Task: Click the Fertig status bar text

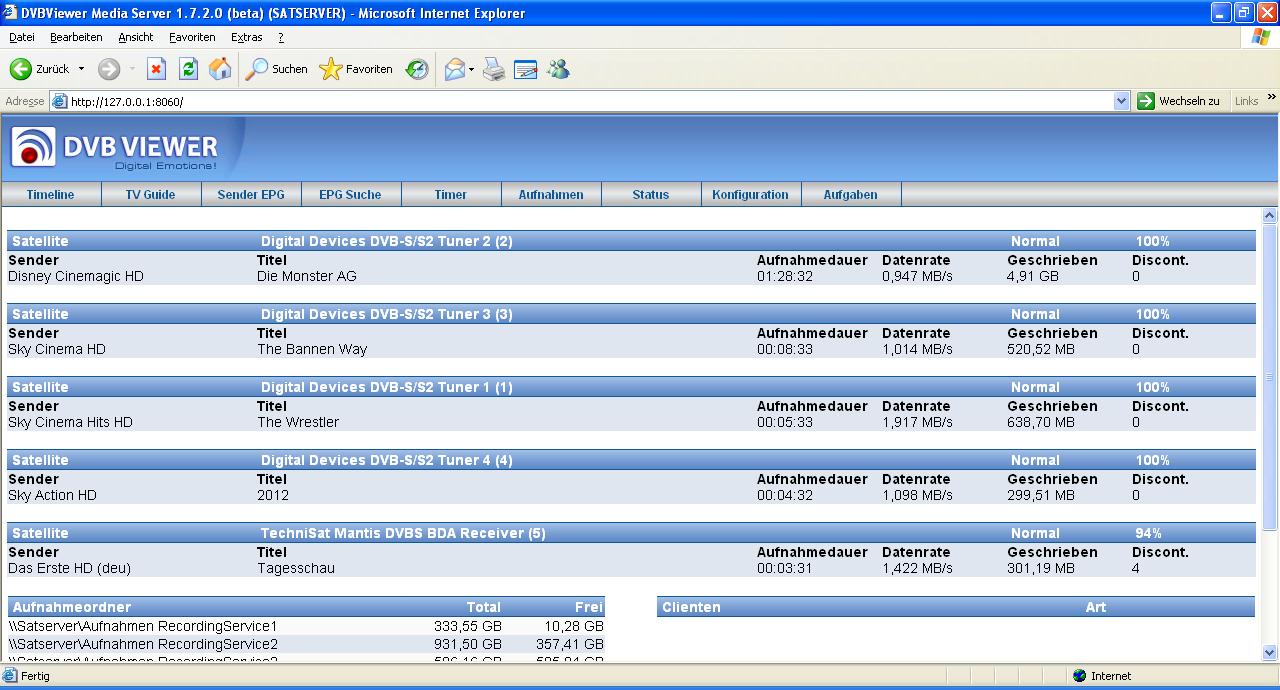Action: point(35,676)
